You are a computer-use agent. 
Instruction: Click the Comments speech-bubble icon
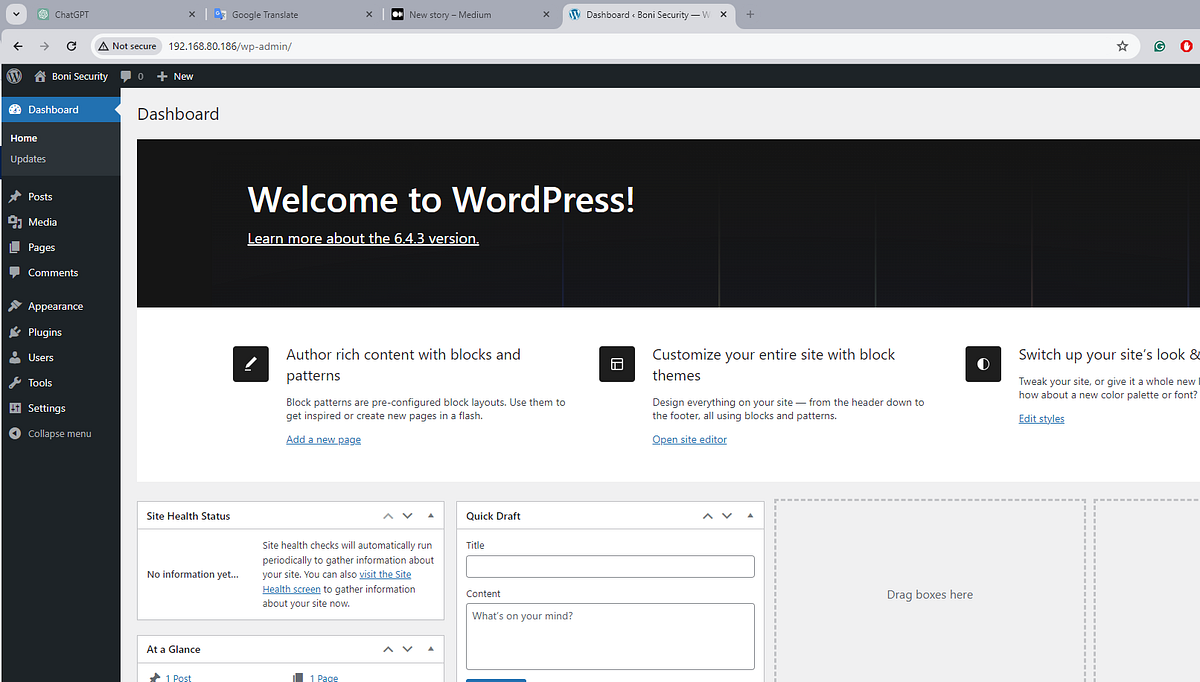[17, 272]
